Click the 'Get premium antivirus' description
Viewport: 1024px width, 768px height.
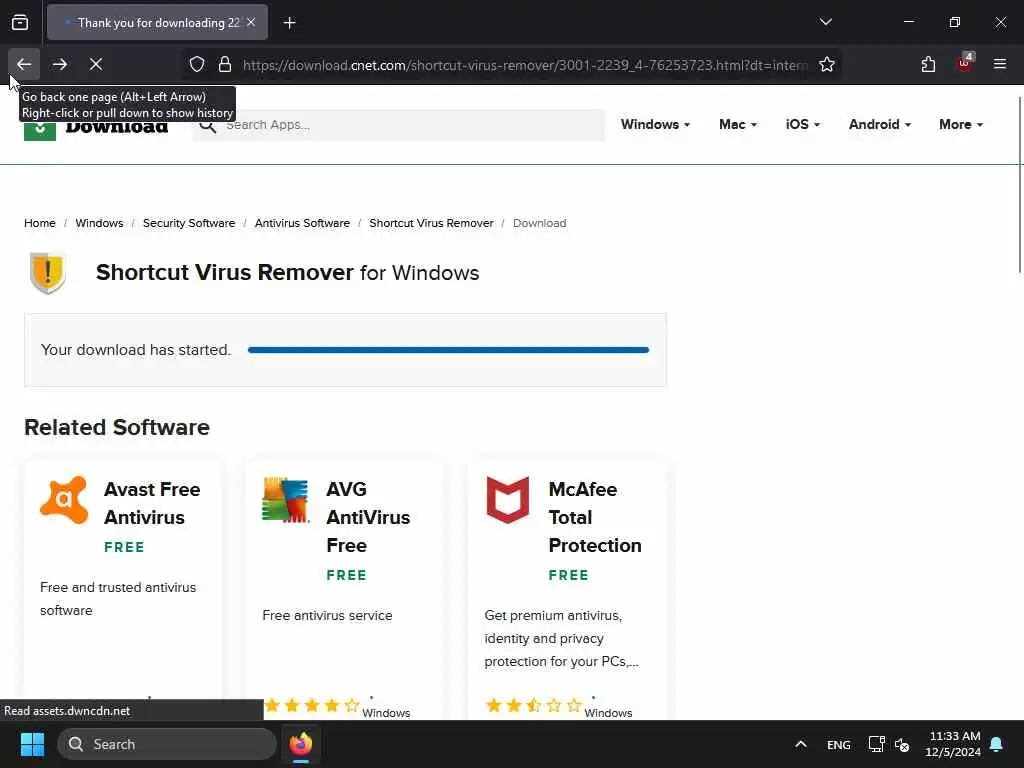pos(562,639)
